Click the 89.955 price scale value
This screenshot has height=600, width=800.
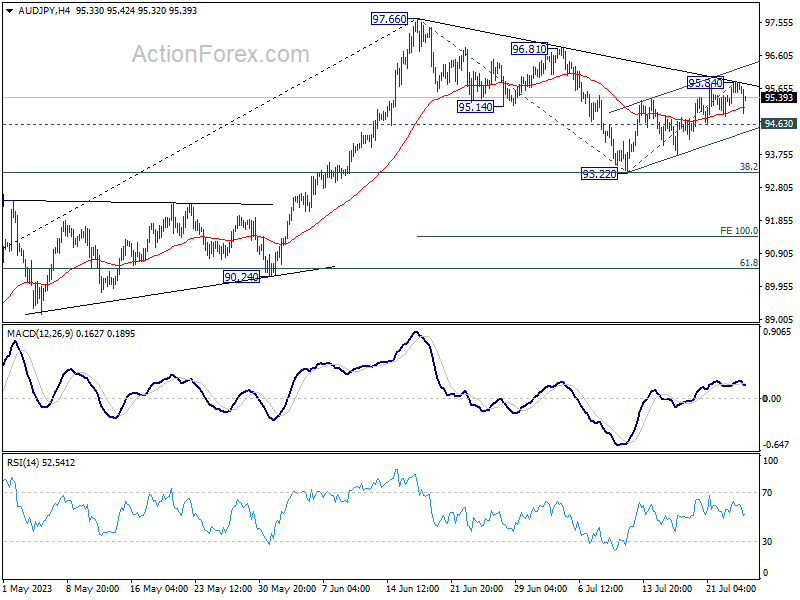coord(779,287)
